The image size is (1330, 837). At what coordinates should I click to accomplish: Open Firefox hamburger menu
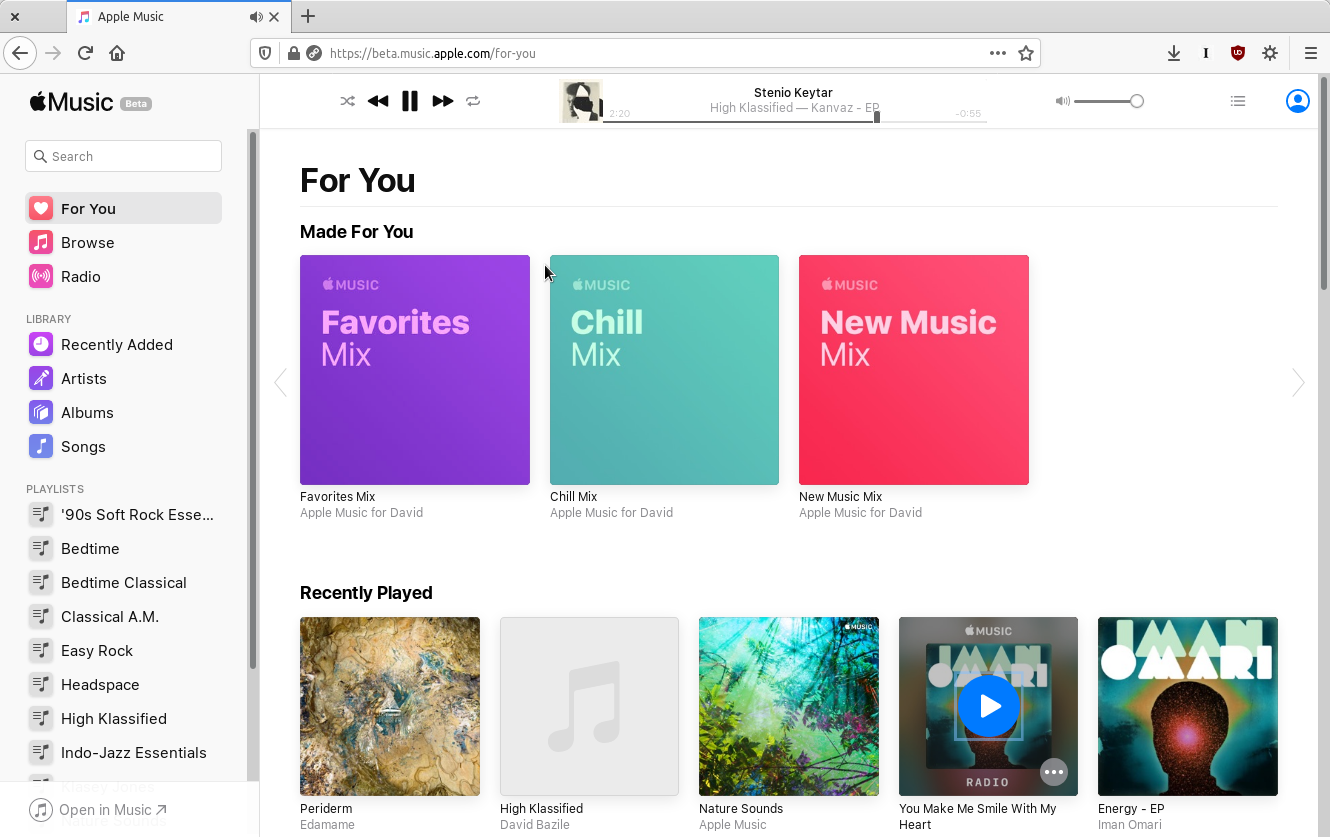[x=1310, y=53]
